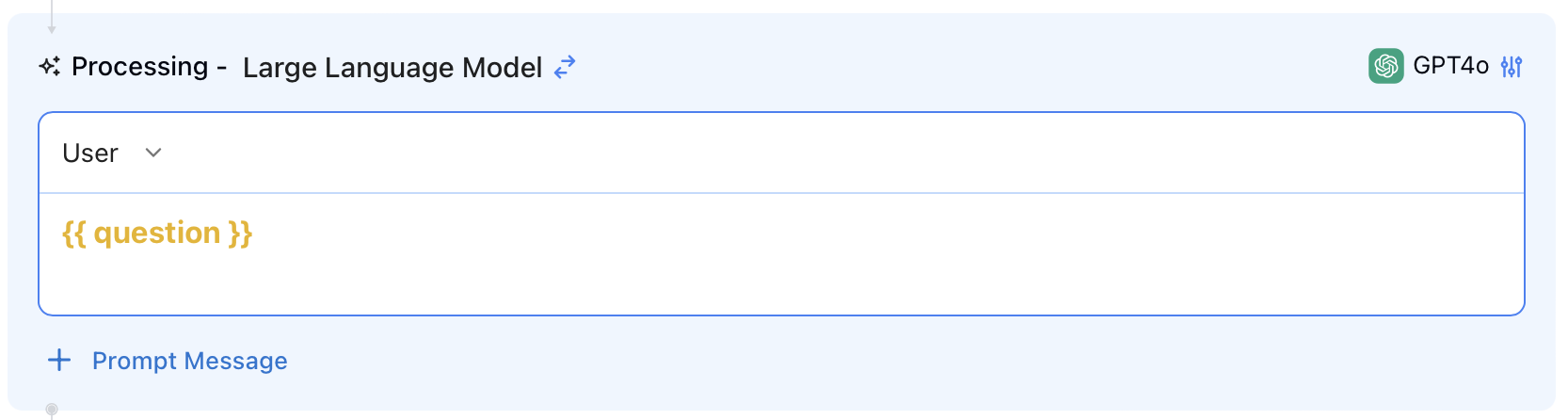Open model settings via the sliders icon
The width and height of the screenshot is (1568, 420).
[x=1512, y=67]
